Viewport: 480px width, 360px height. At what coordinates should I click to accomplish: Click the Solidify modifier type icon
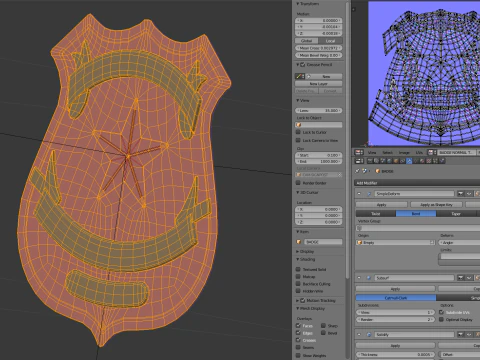(369, 334)
